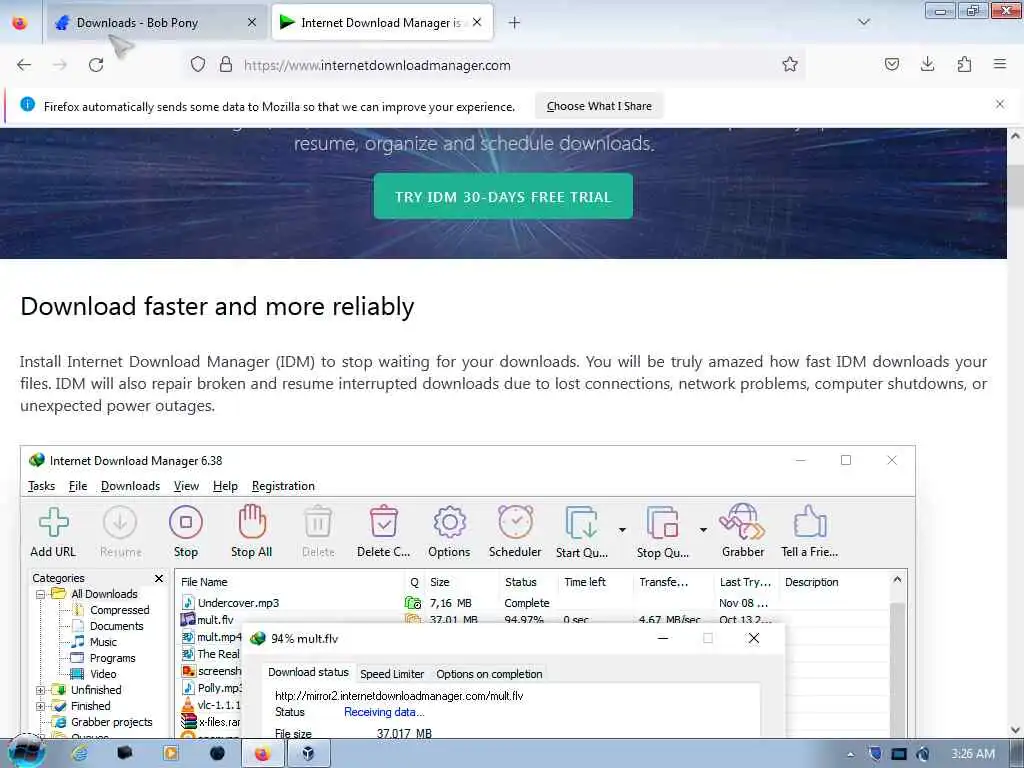Open the Firefox downloads panel arrow
The height and width of the screenshot is (768, 1024).
[927, 64]
